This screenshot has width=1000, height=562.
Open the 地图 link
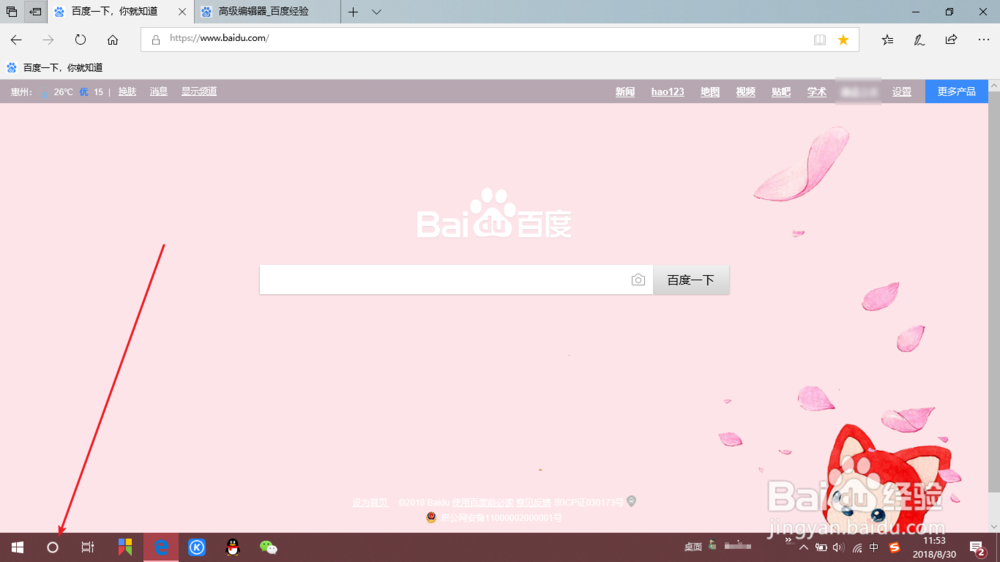tap(710, 92)
